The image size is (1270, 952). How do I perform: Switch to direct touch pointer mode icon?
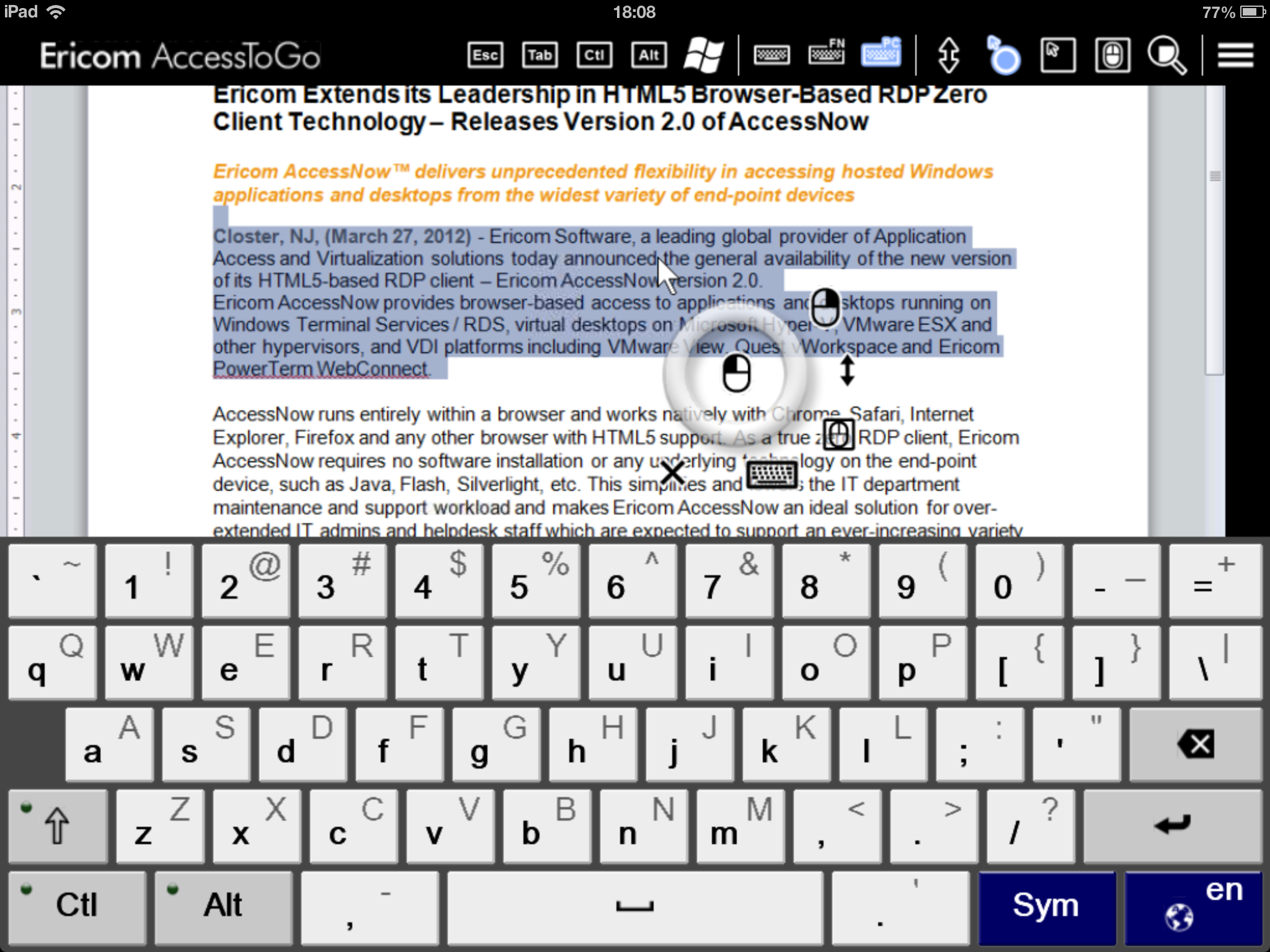click(1058, 56)
